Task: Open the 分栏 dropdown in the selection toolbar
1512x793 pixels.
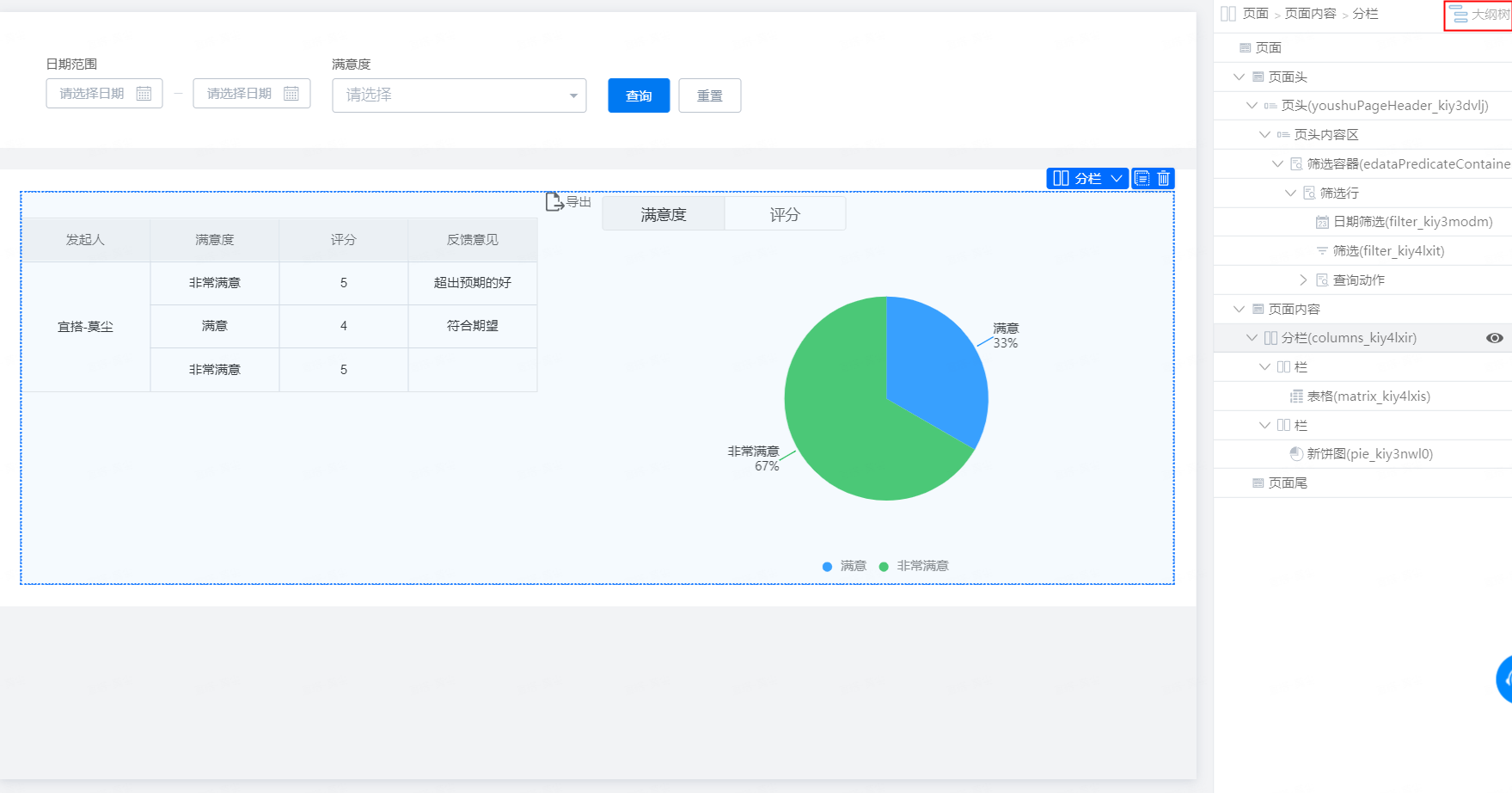Action: tap(1087, 178)
